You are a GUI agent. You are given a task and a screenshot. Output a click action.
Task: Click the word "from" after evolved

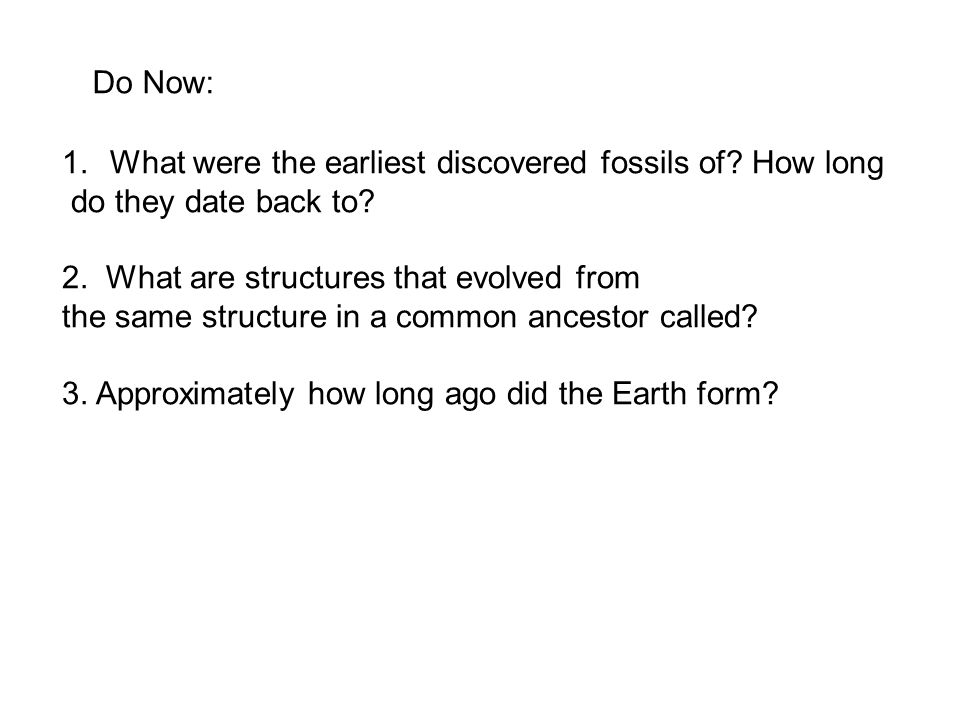tap(607, 278)
